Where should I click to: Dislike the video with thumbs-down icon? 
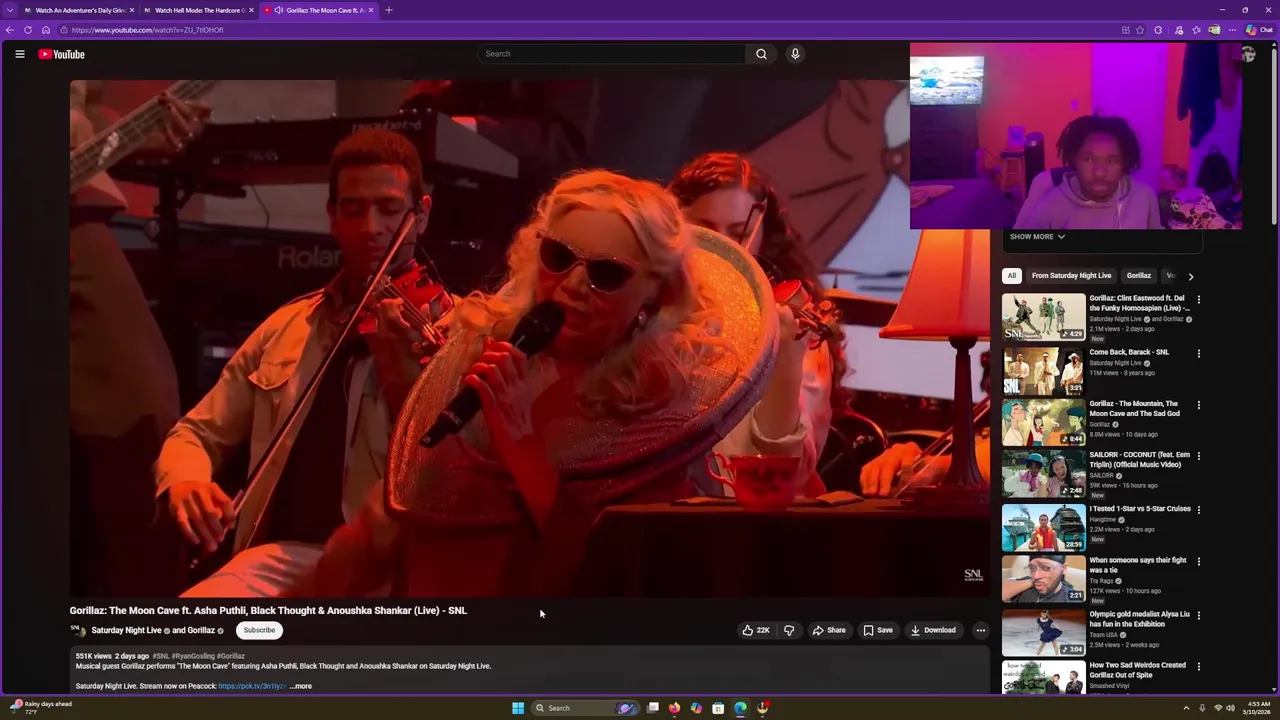coord(789,630)
